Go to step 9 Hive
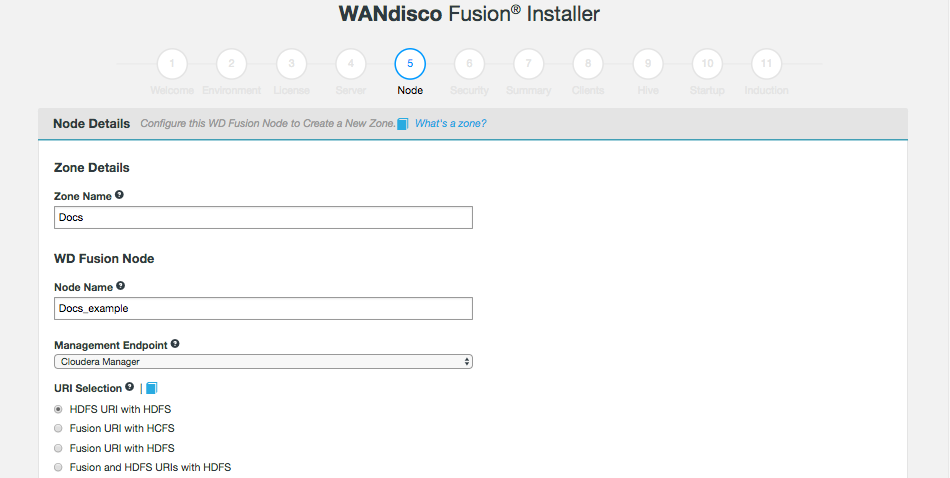This screenshot has height=478, width=950. (x=648, y=64)
